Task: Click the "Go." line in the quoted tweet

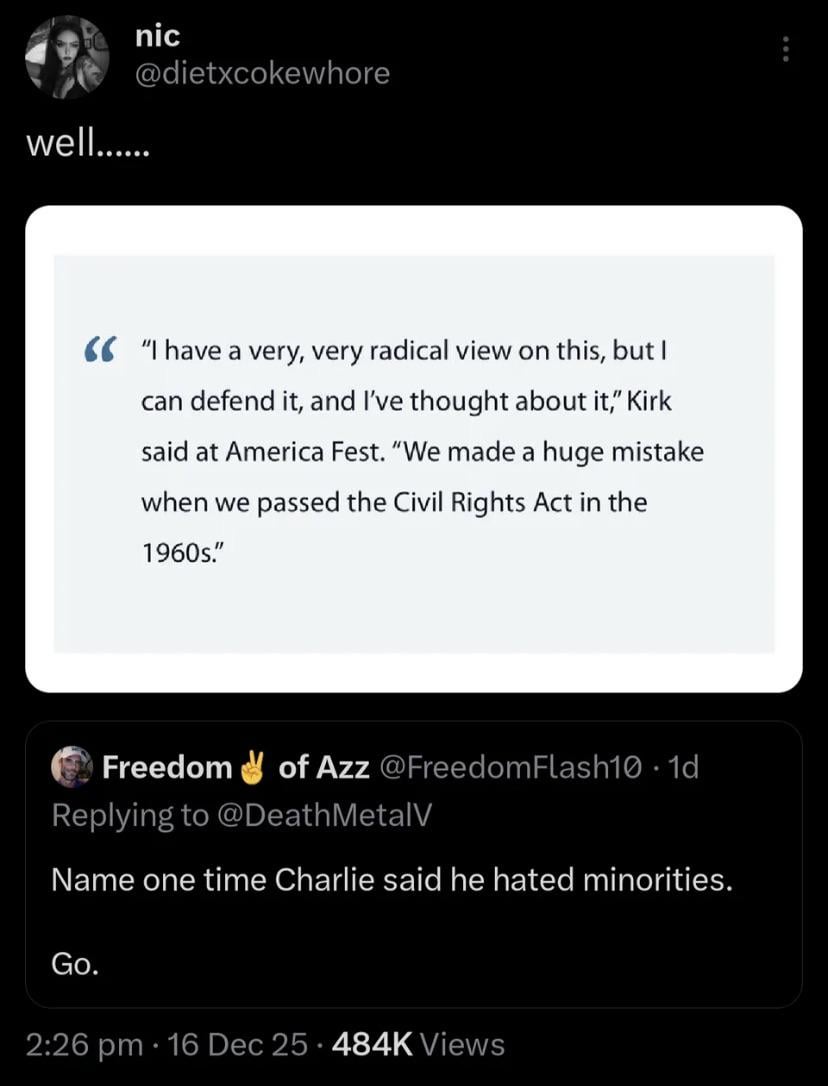Action: 75,964
